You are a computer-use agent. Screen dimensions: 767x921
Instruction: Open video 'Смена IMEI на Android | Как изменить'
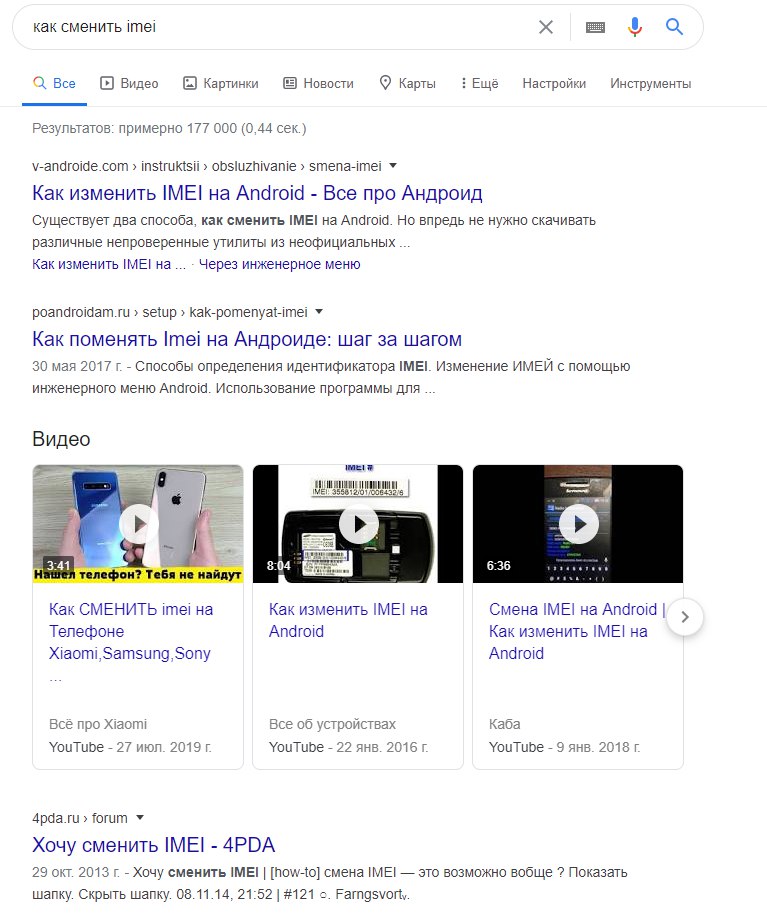(x=577, y=631)
